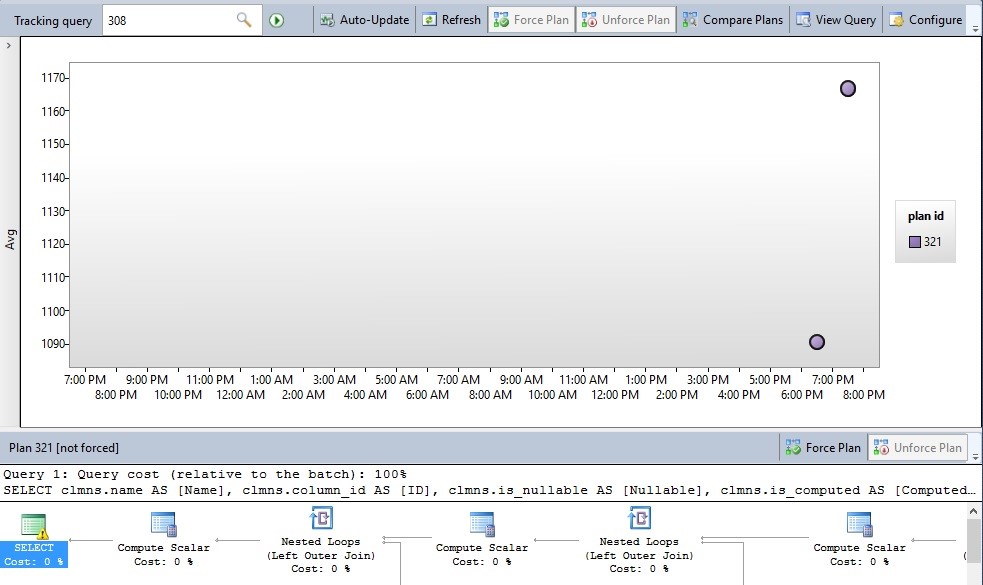Click the first Nested Loops operator icon
Viewport: 983px width, 585px height.
[x=322, y=518]
